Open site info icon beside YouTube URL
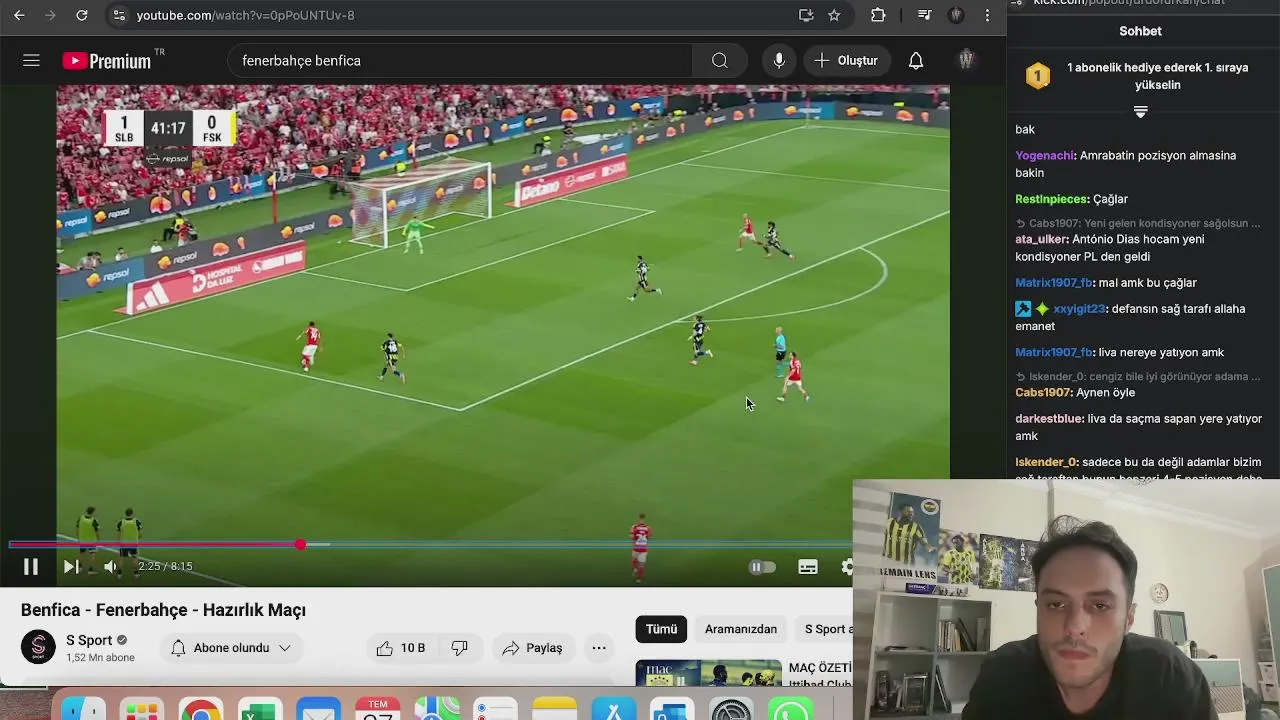Image resolution: width=1280 pixels, height=720 pixels. click(x=119, y=15)
